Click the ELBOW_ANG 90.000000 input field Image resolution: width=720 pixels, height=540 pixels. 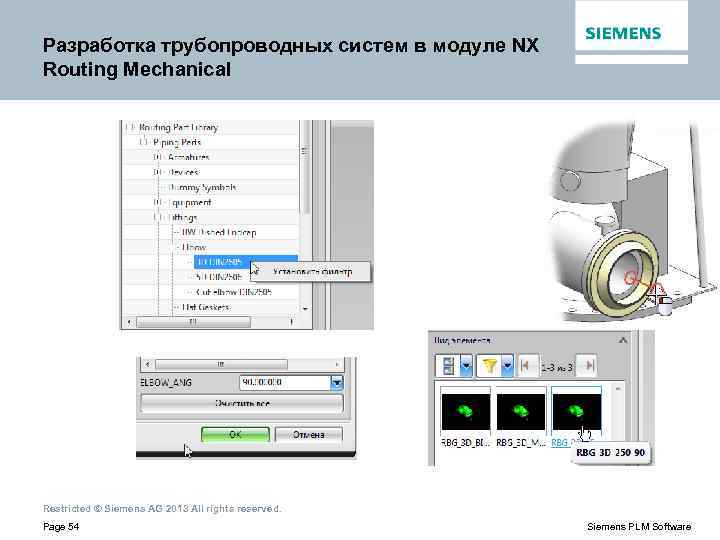[x=285, y=382]
